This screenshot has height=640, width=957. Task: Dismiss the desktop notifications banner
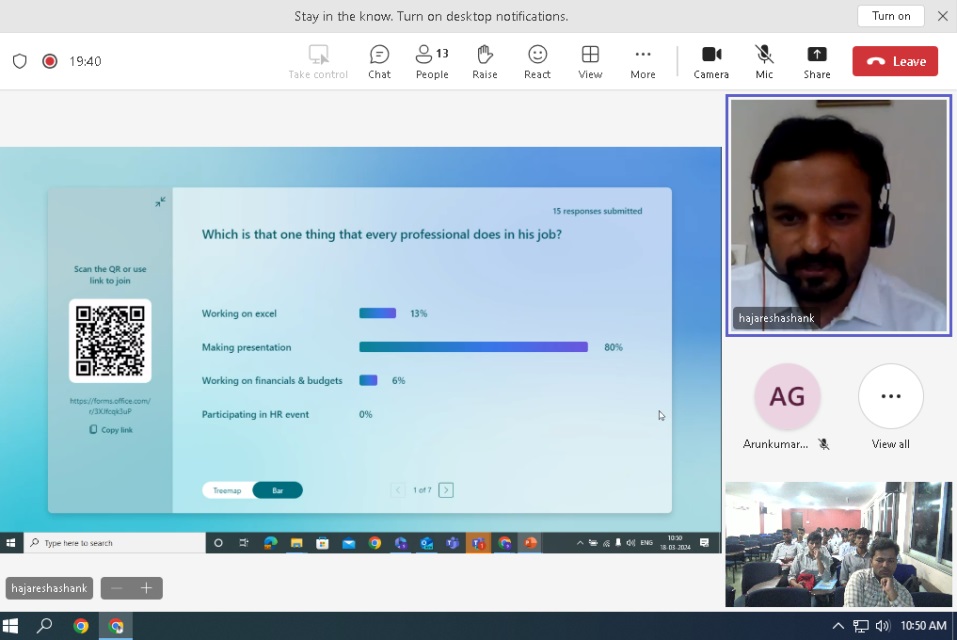(943, 16)
